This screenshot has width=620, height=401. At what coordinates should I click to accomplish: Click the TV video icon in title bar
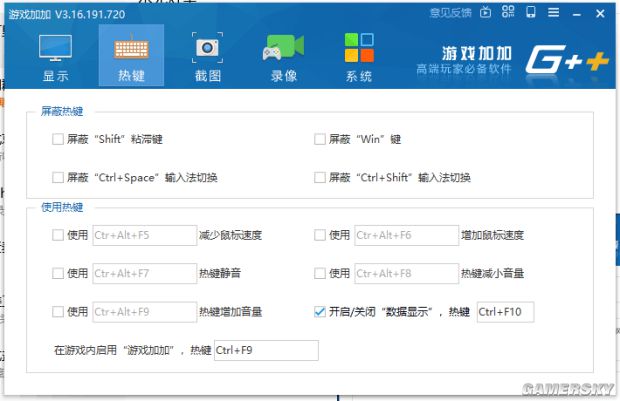[x=486, y=13]
